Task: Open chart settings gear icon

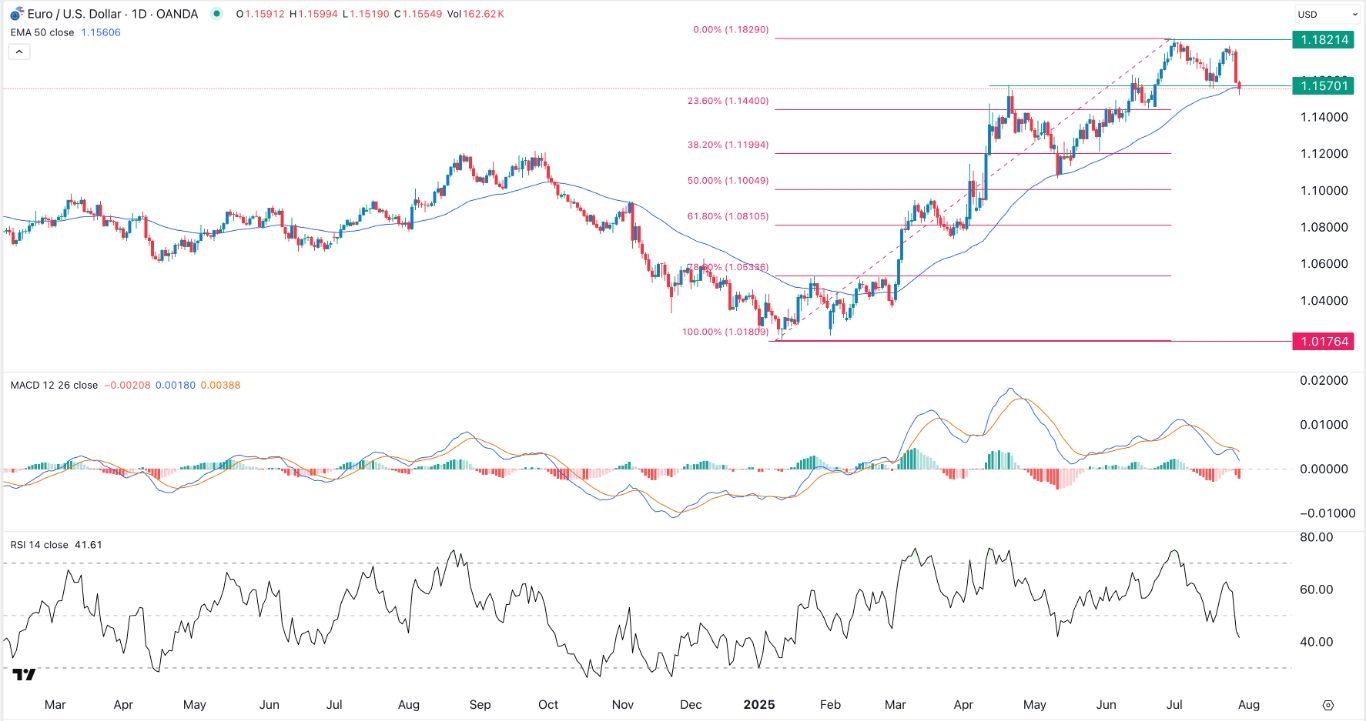Action: [1327, 704]
